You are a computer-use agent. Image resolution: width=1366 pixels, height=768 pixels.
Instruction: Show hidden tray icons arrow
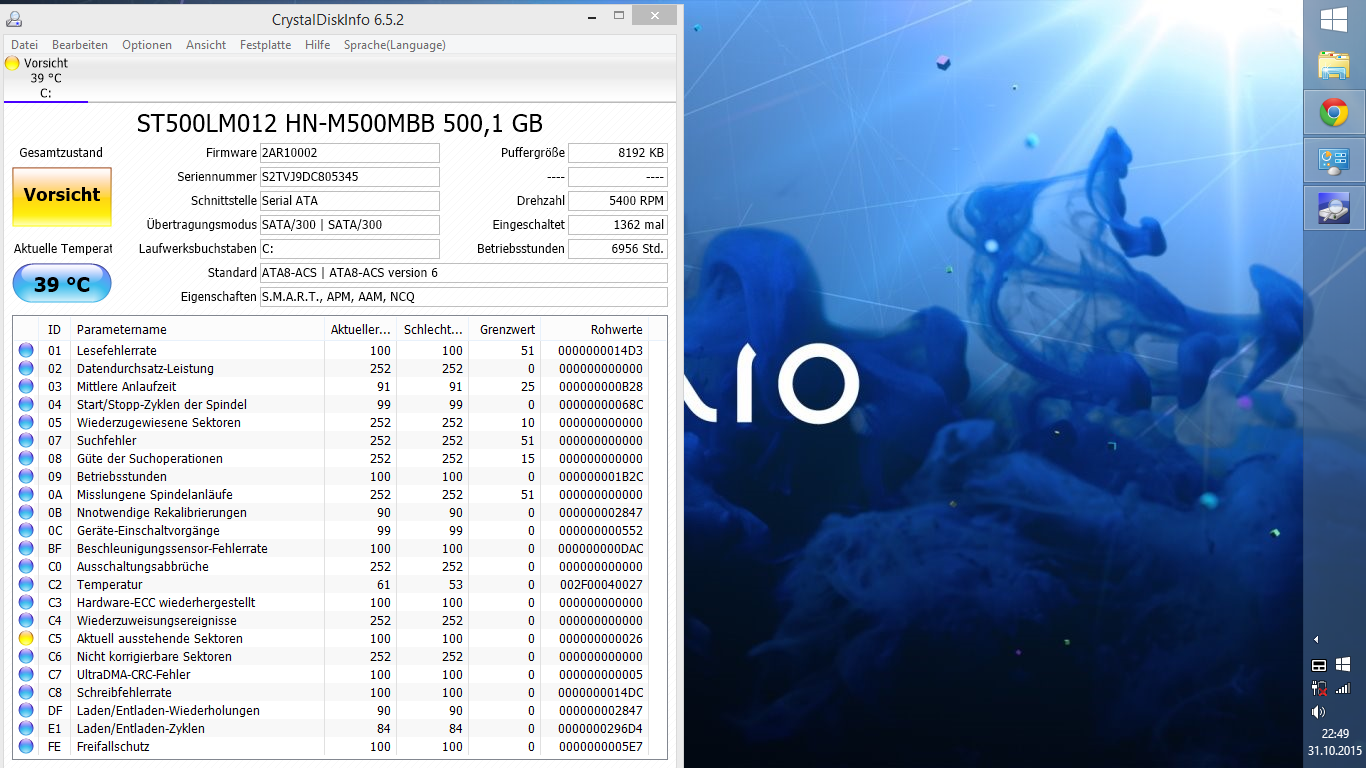(1316, 639)
